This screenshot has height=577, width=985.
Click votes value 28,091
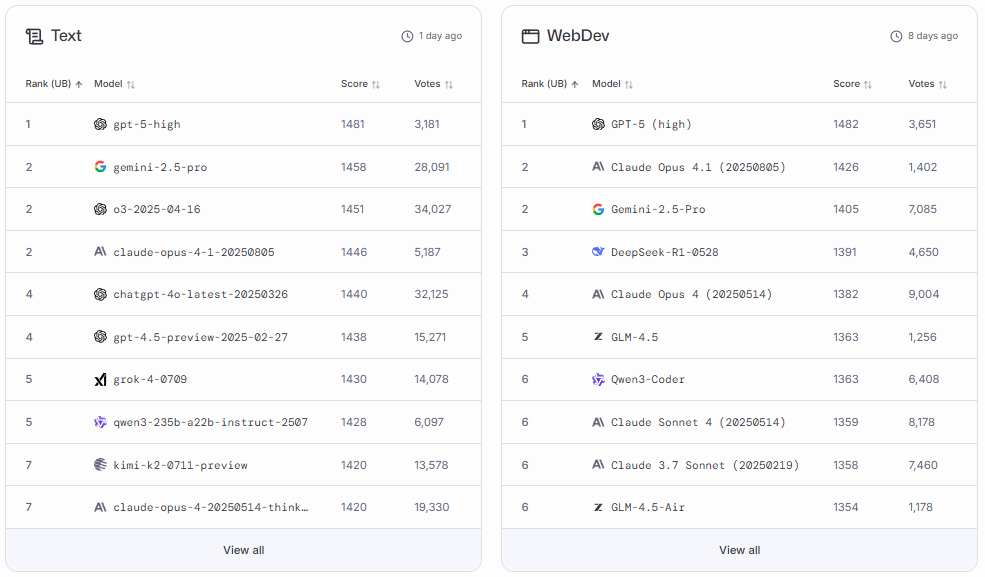point(432,167)
